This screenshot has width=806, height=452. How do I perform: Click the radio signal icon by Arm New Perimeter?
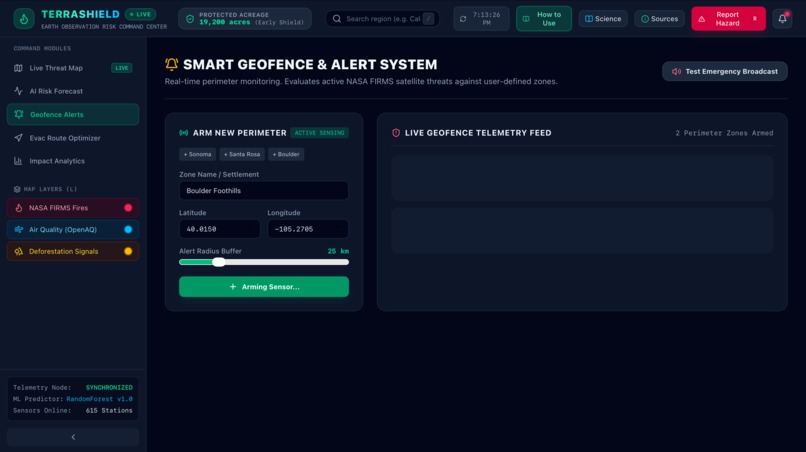pyautogui.click(x=184, y=133)
